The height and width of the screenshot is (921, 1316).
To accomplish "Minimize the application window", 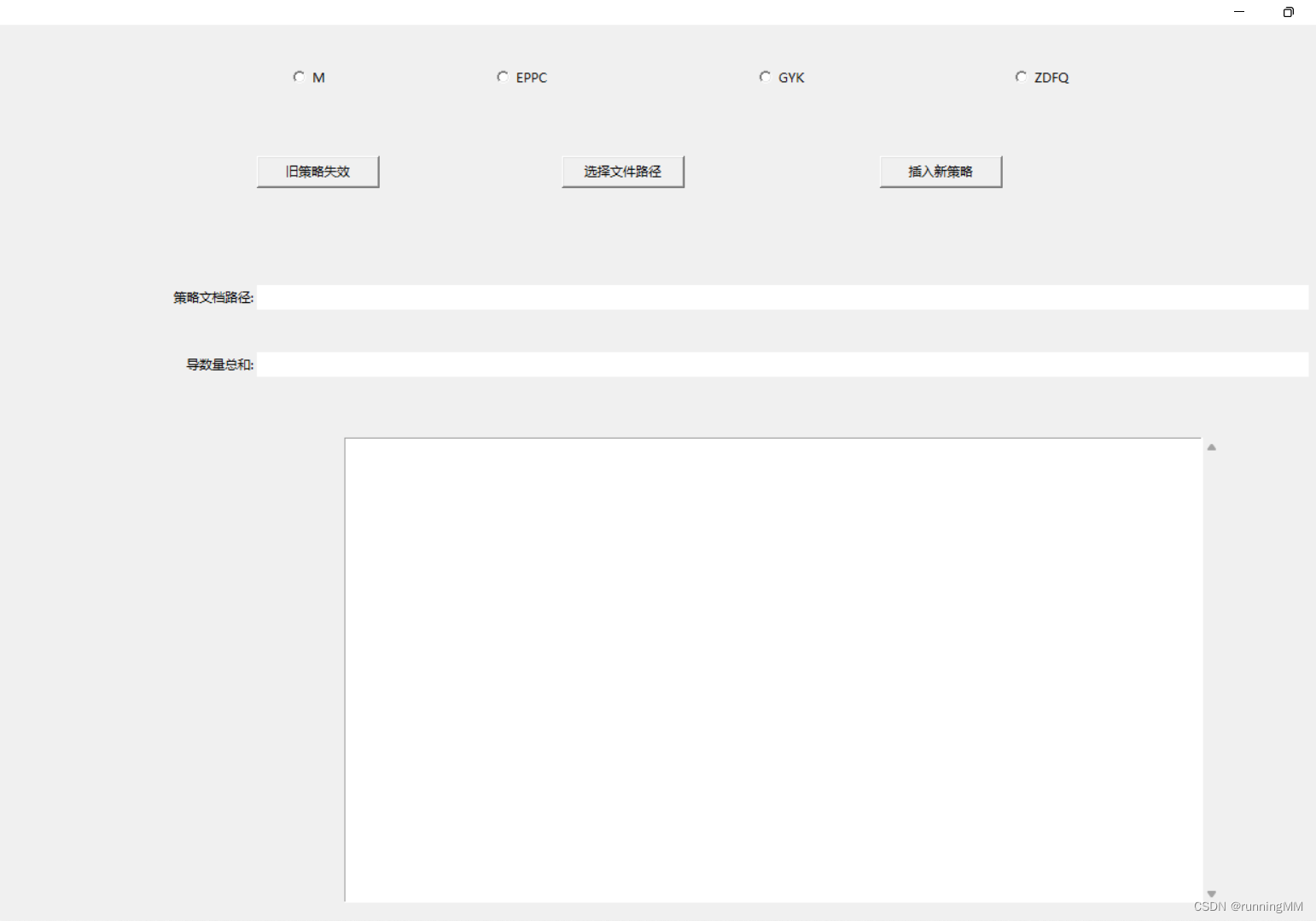I will pos(1238,12).
